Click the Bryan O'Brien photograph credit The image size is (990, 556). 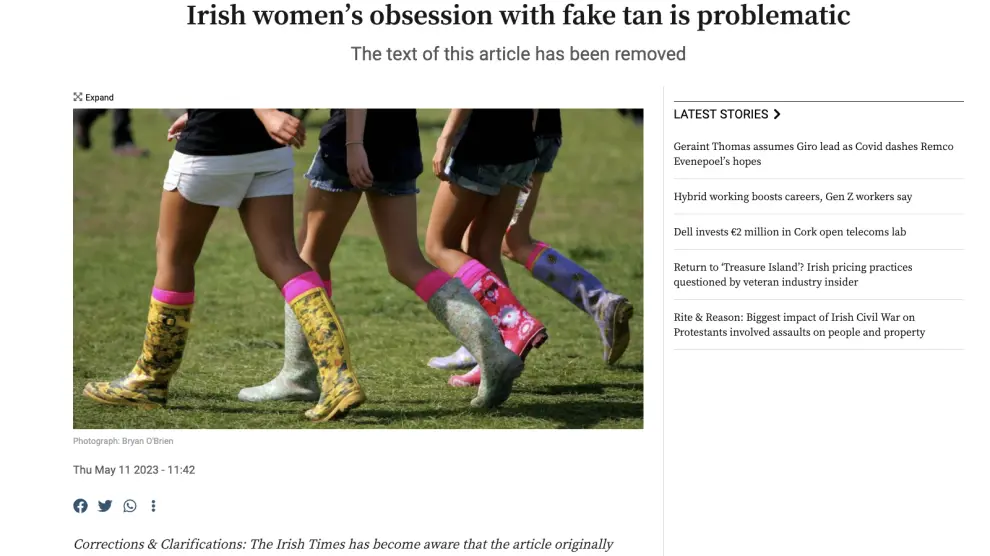[123, 441]
